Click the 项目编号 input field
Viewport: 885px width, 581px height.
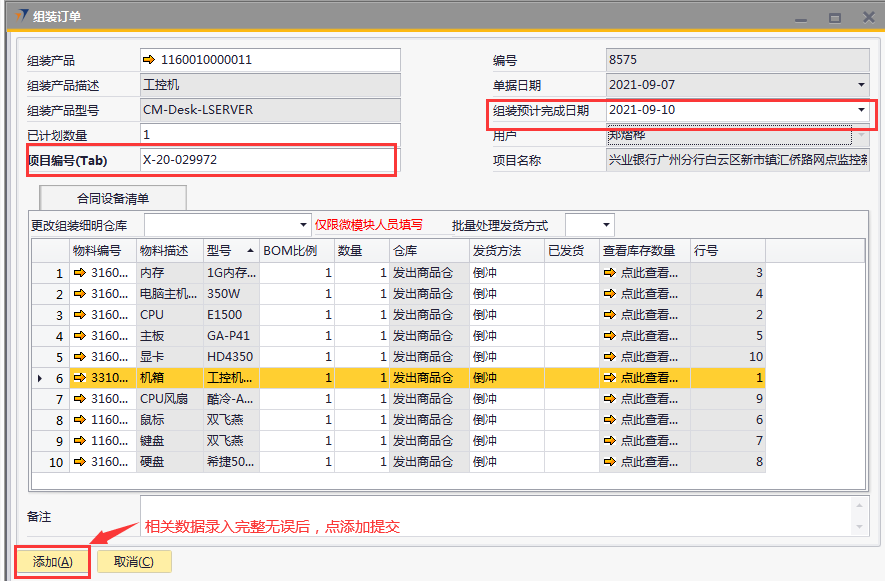[267, 160]
